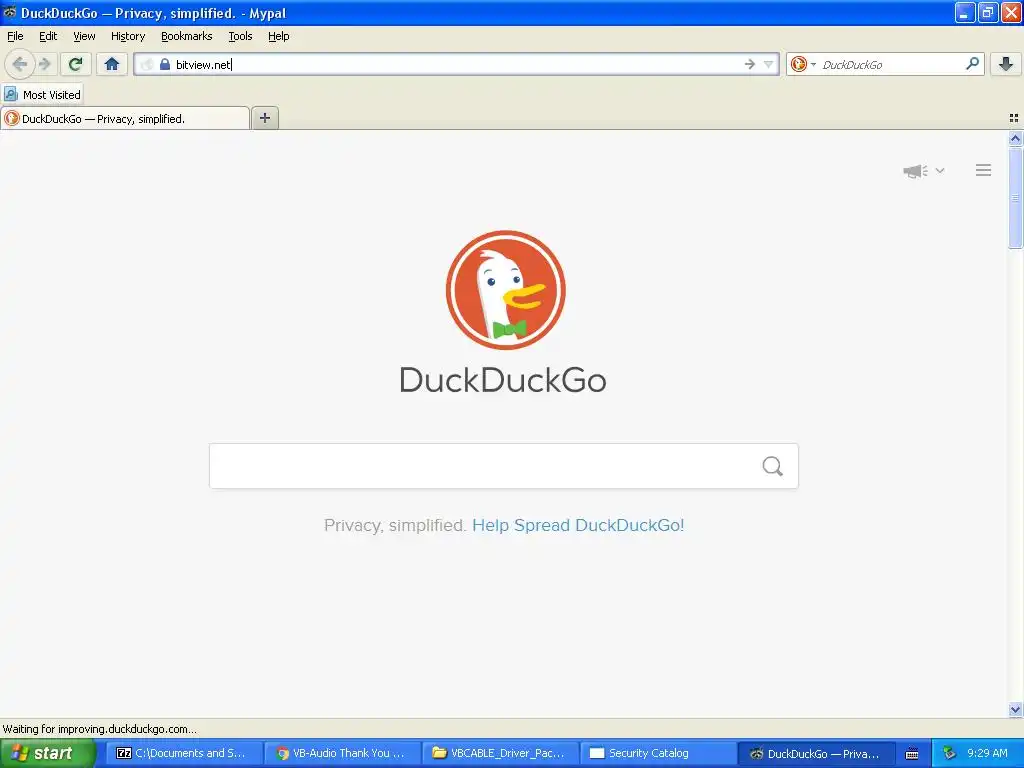The height and width of the screenshot is (768, 1024).
Task: Switch to Security Catalog taskbar window
Action: (658, 753)
